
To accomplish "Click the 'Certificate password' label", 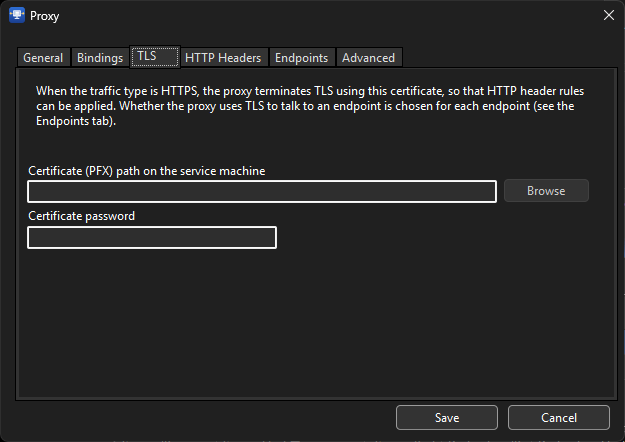I will 82,216.
